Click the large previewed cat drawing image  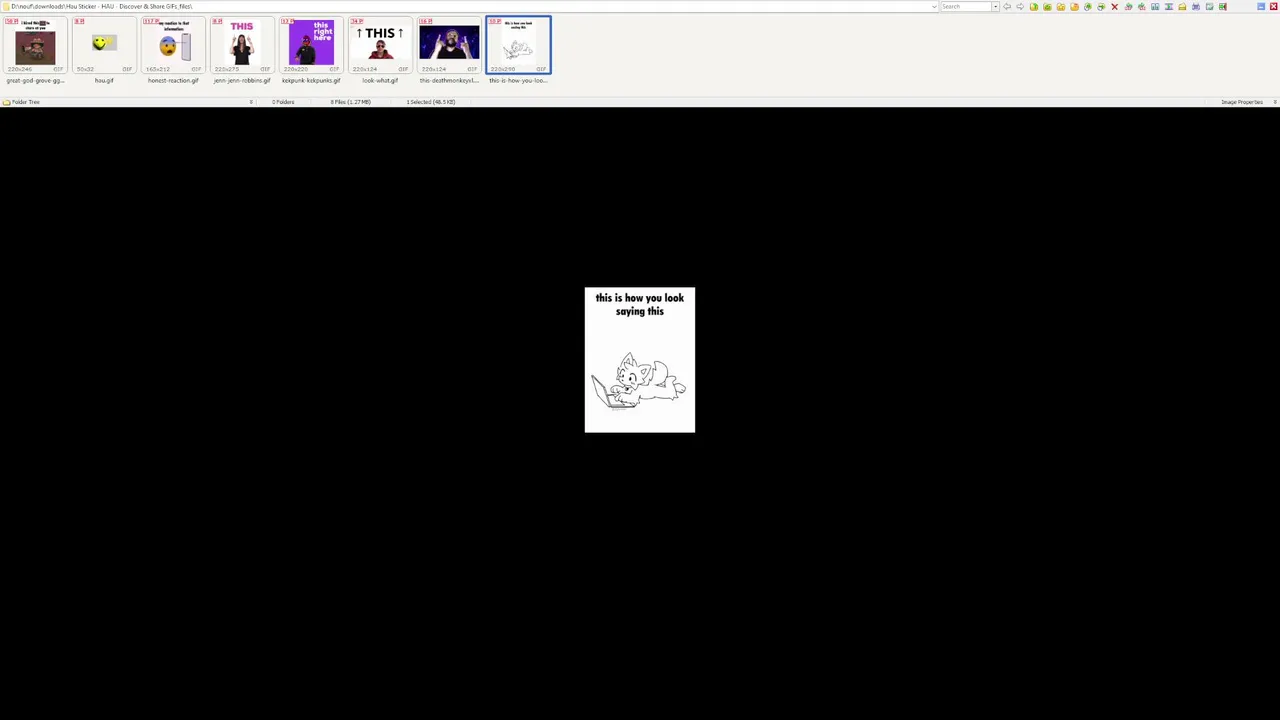click(x=640, y=360)
